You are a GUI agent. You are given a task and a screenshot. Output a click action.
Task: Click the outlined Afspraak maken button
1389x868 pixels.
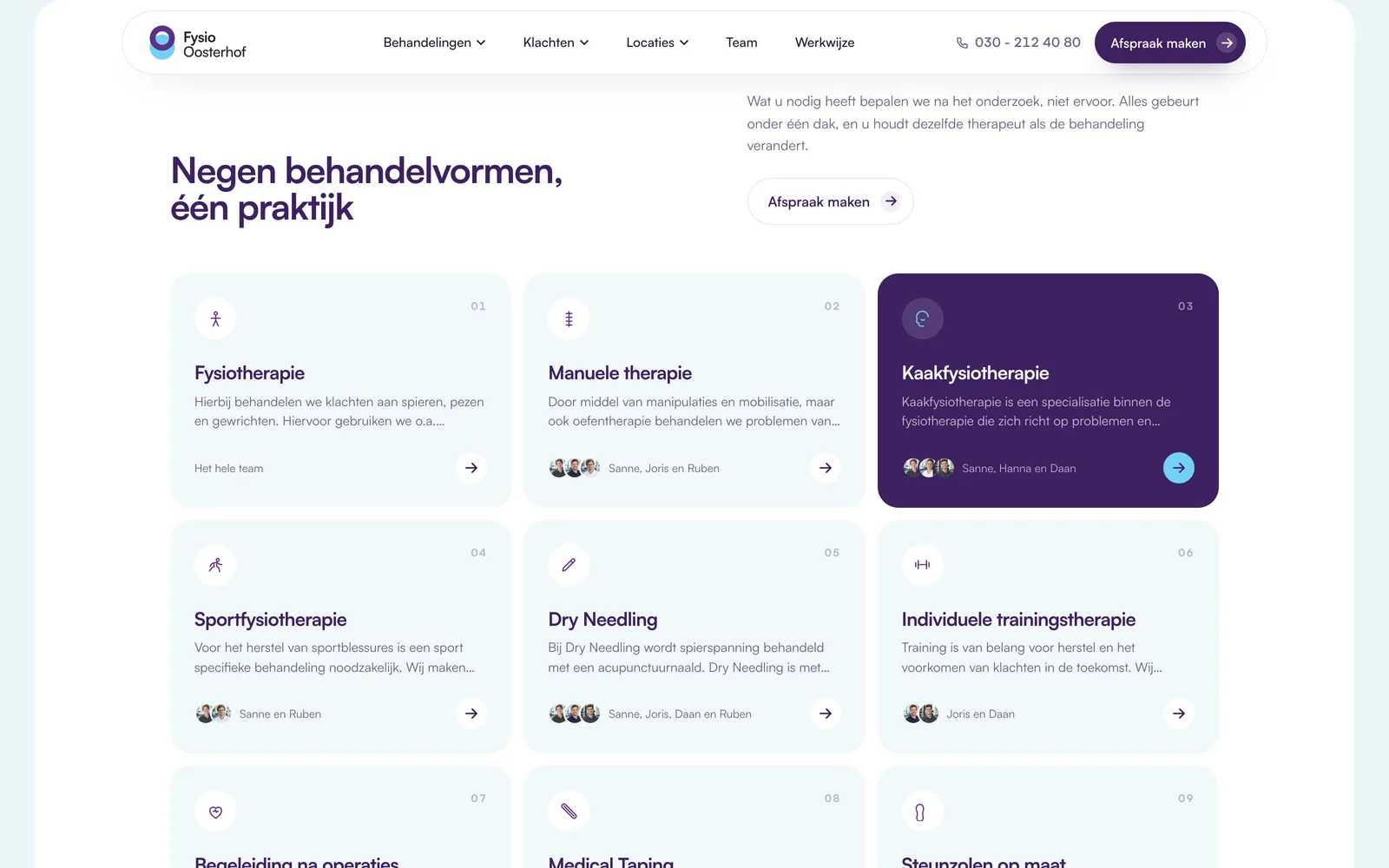(x=830, y=201)
